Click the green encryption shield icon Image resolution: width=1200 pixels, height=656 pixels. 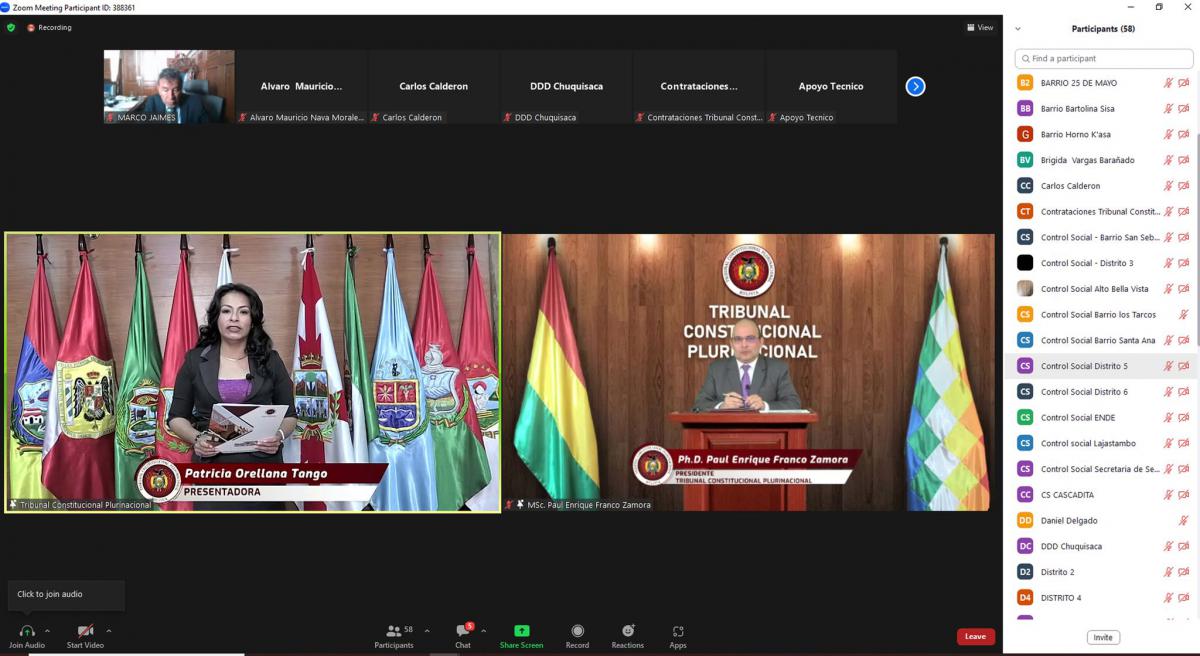(11, 27)
